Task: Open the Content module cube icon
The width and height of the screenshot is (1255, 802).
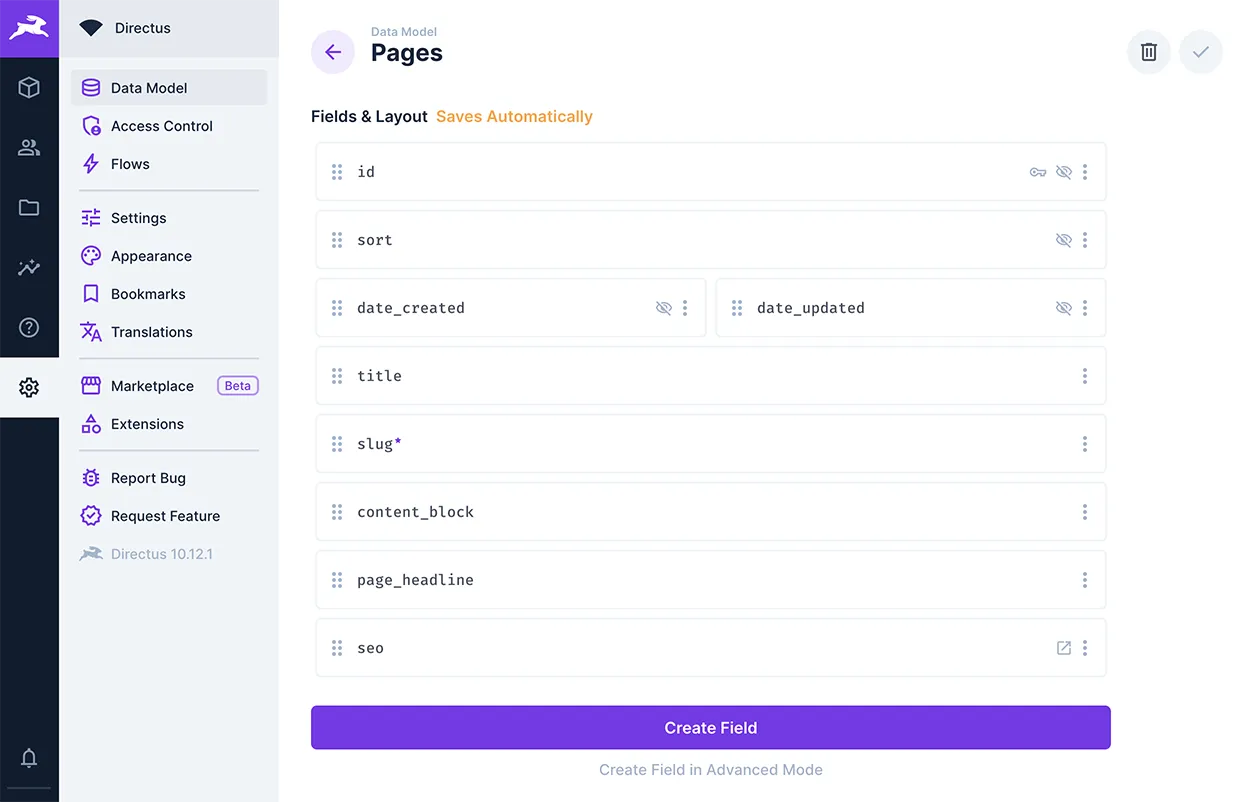Action: coord(29,88)
